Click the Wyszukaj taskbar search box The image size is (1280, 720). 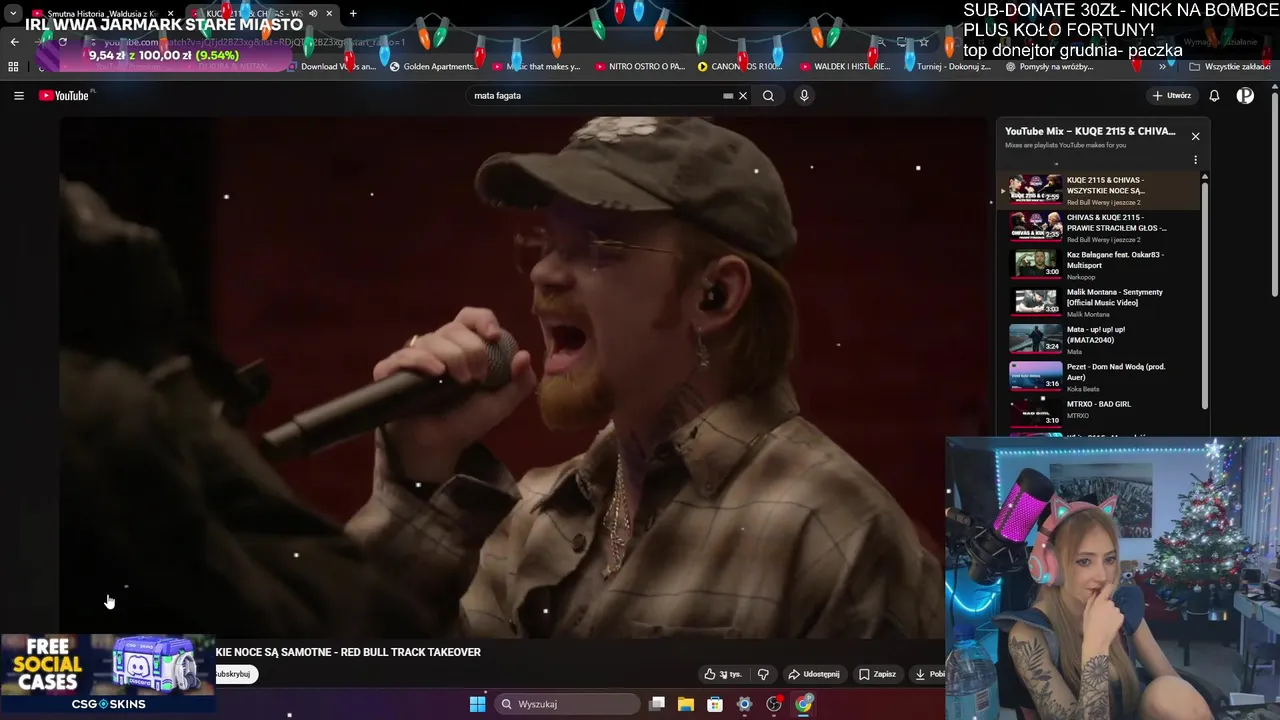(567, 704)
